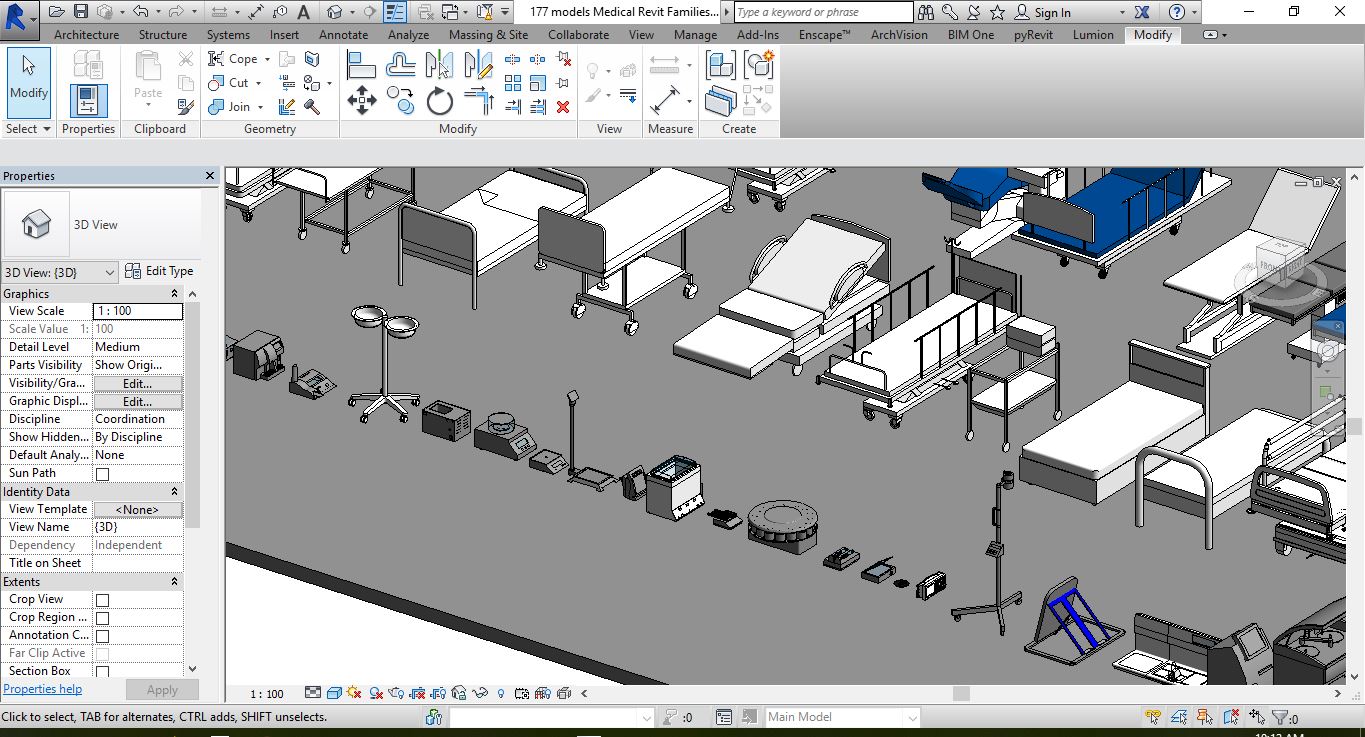This screenshot has width=1365, height=737.
Task: Open the Structure ribbon tab
Action: [162, 34]
